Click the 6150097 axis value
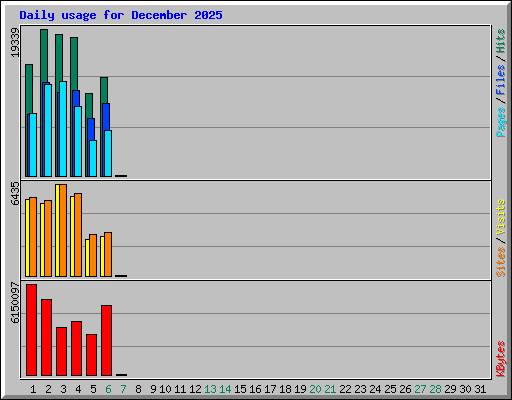This screenshot has height=400, width=512. [x=15, y=303]
